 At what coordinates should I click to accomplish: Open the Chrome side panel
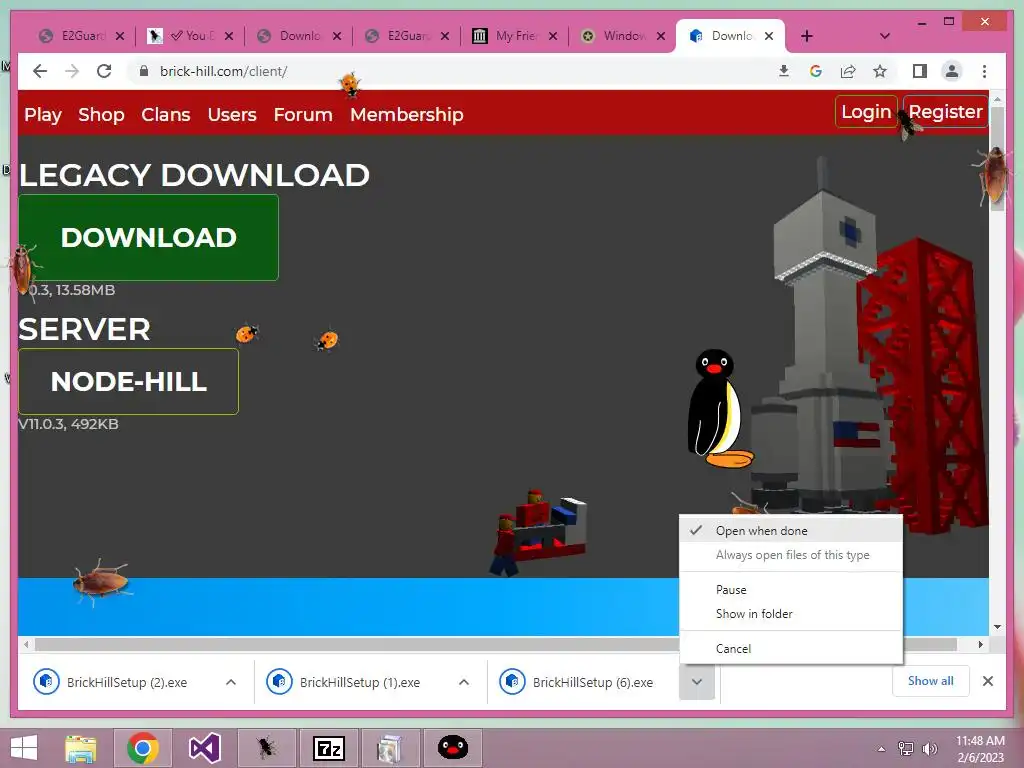(x=920, y=71)
